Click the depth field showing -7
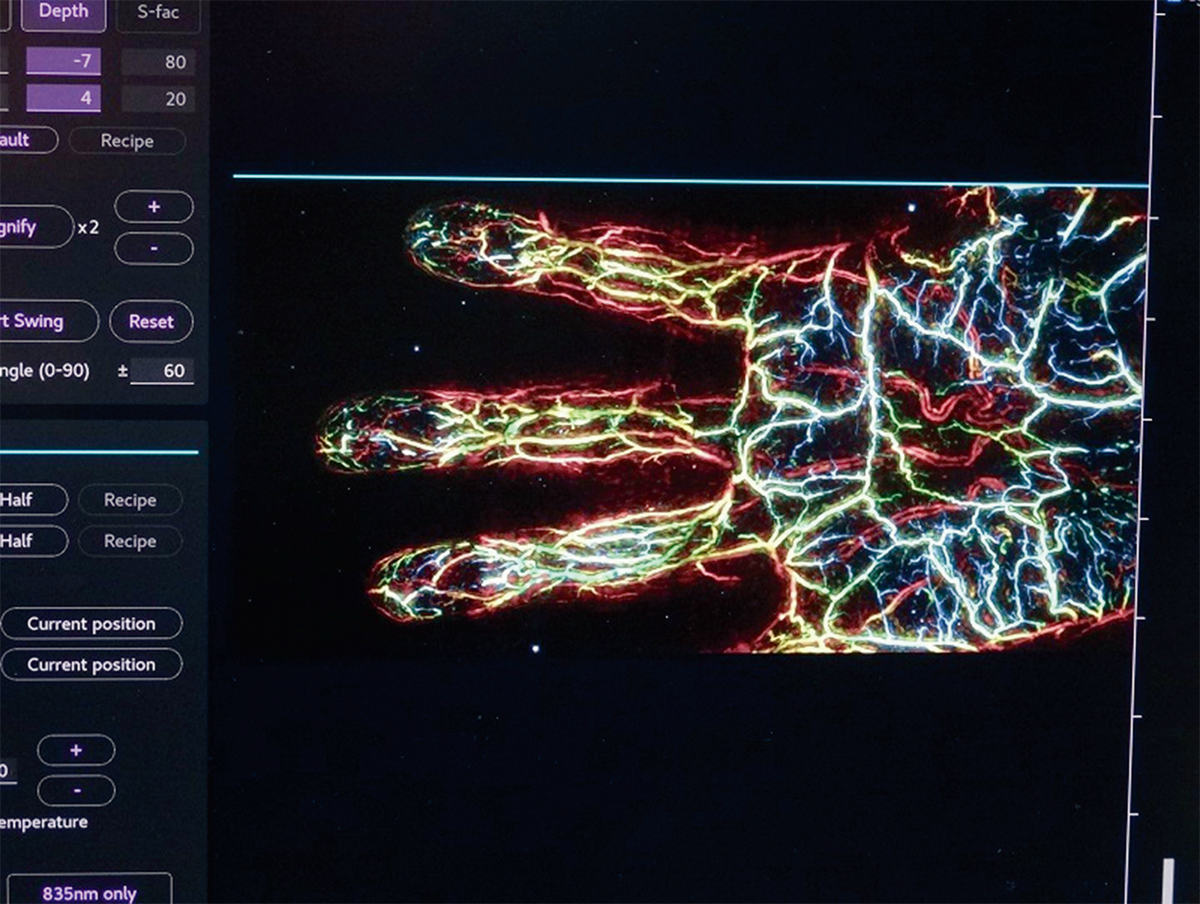Image resolution: width=1200 pixels, height=904 pixels. (x=63, y=62)
